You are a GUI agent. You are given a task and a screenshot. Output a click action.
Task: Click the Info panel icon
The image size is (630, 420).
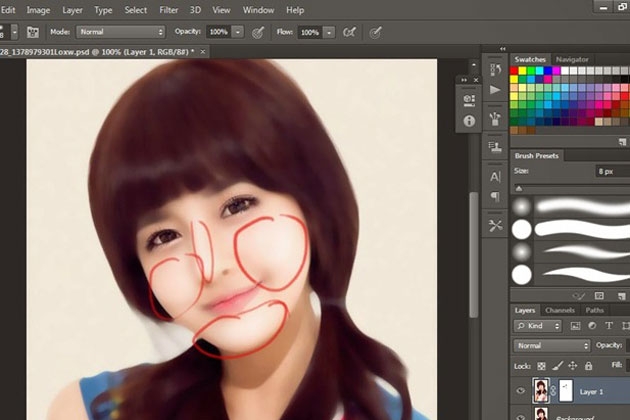pyautogui.click(x=469, y=121)
